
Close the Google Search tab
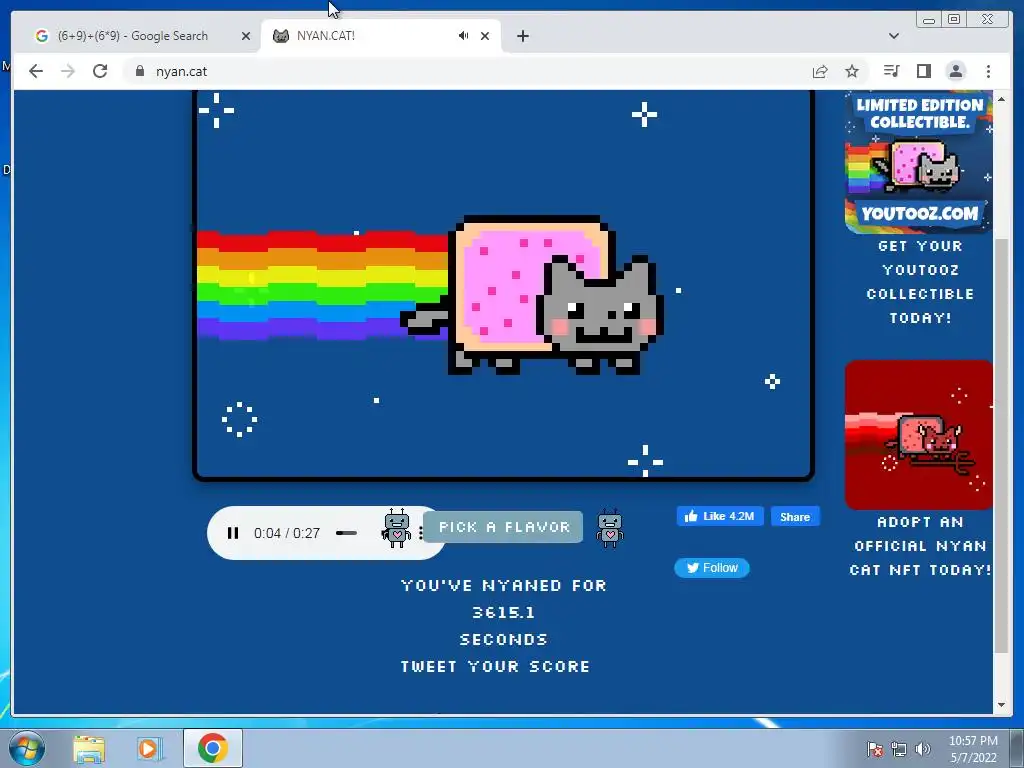246,36
